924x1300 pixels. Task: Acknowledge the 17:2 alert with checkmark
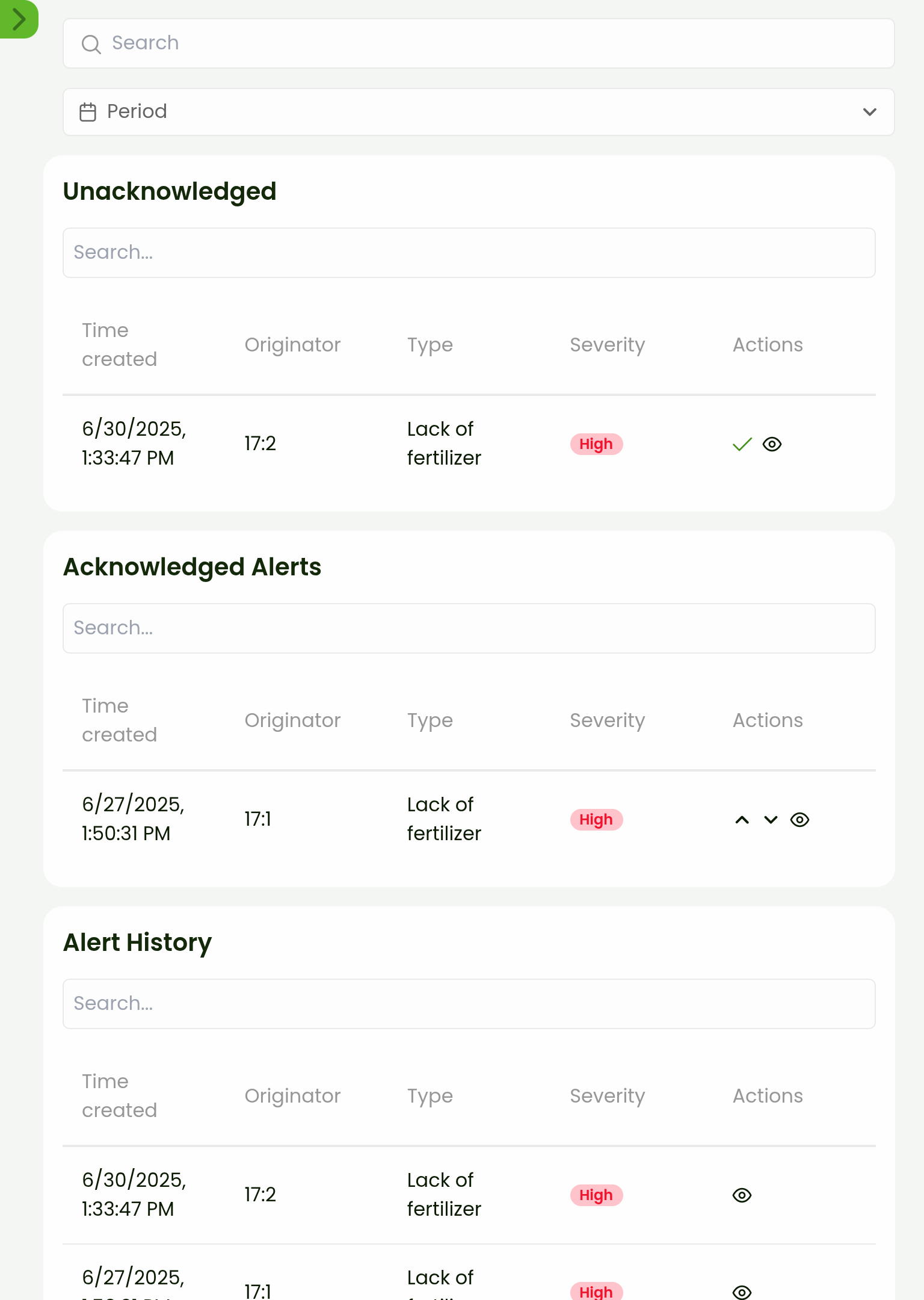(x=742, y=444)
